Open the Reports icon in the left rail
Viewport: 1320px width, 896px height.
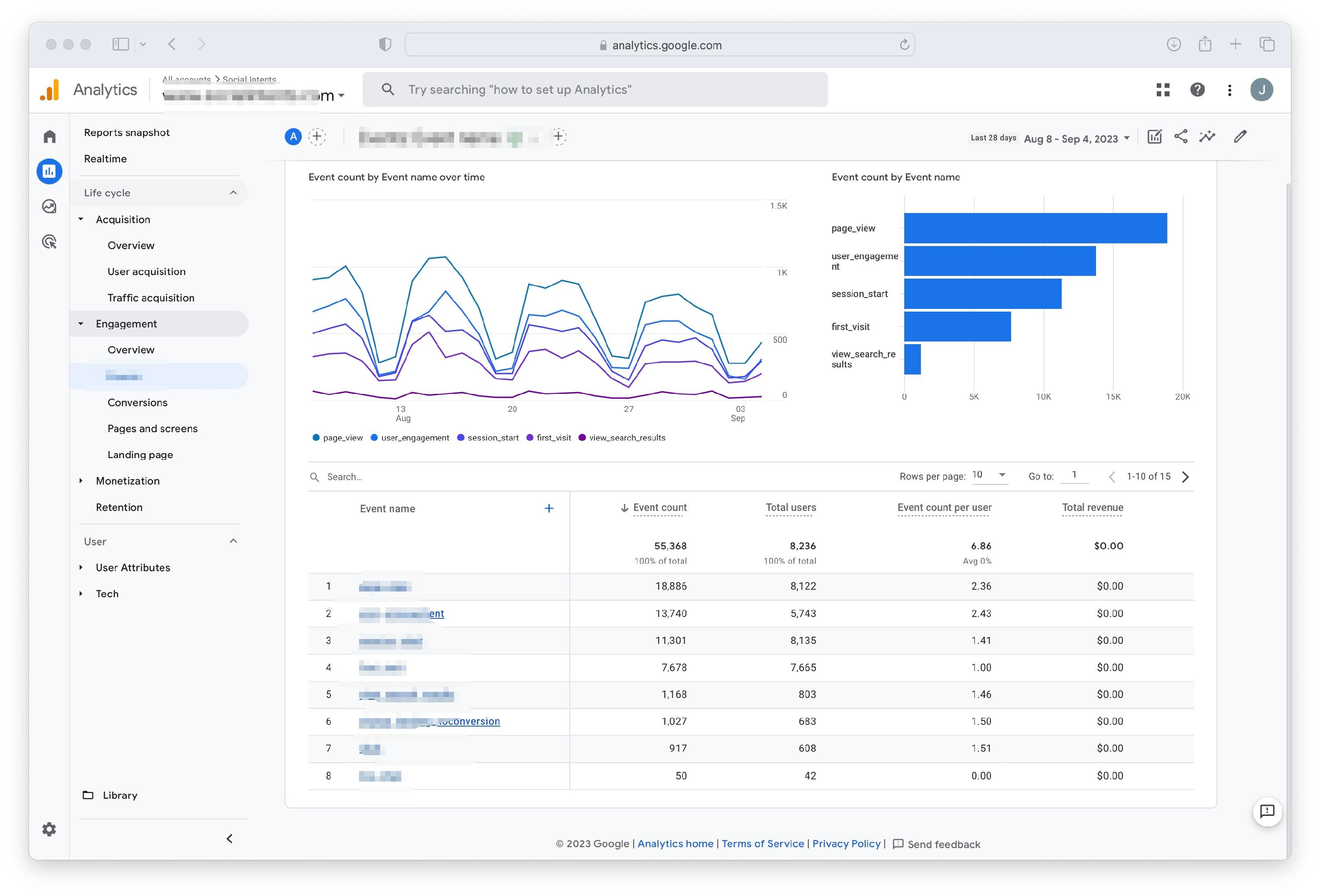pyautogui.click(x=49, y=171)
